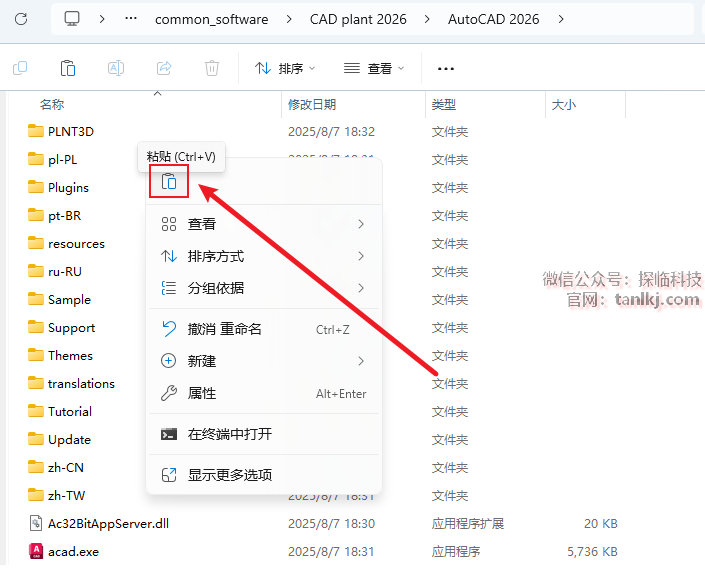This screenshot has width=705, height=571.
Task: Click the date 2025/8/7 18:32 for PLNT3D
Action: (x=331, y=132)
